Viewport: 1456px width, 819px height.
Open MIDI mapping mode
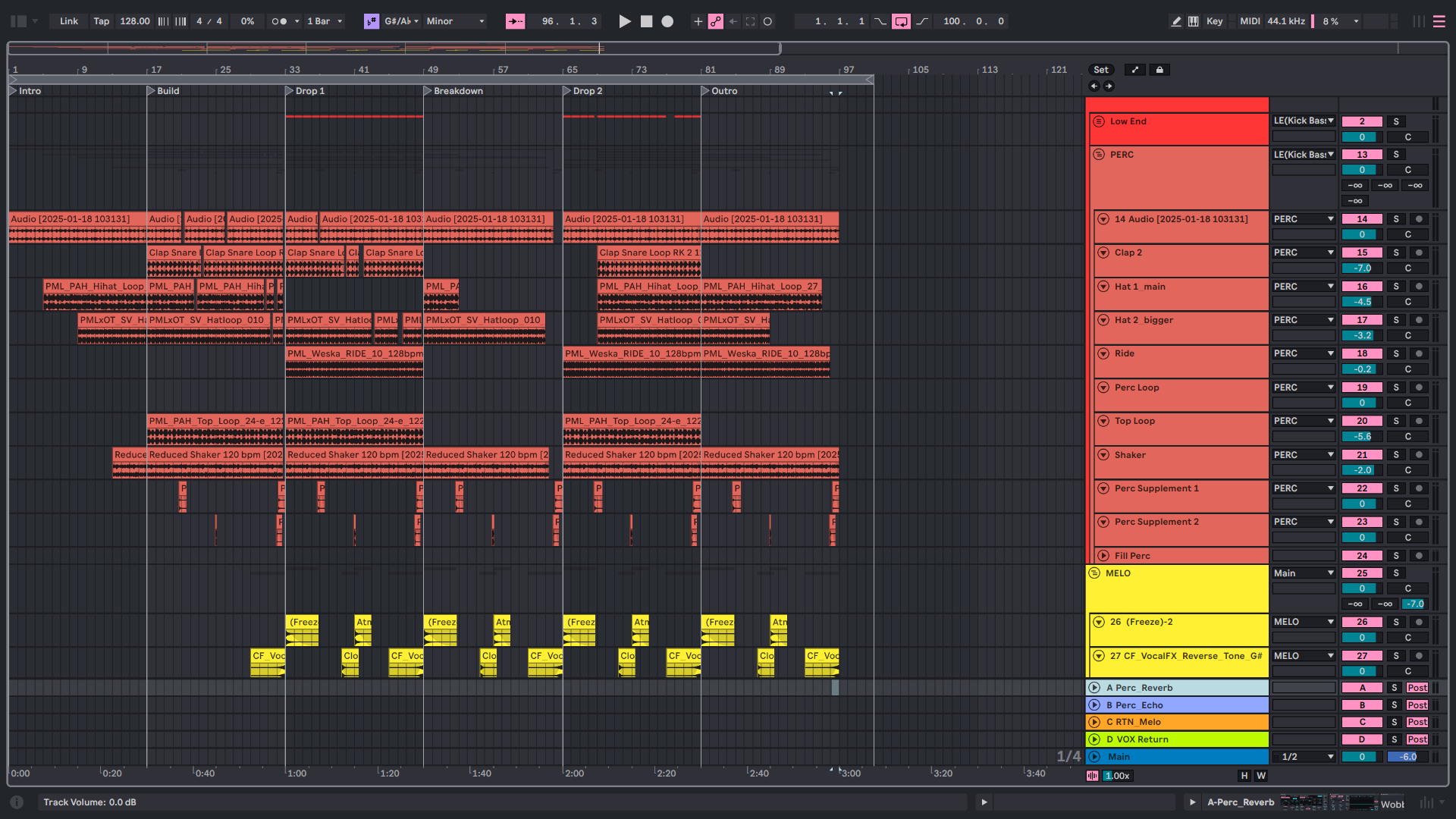coord(1250,21)
